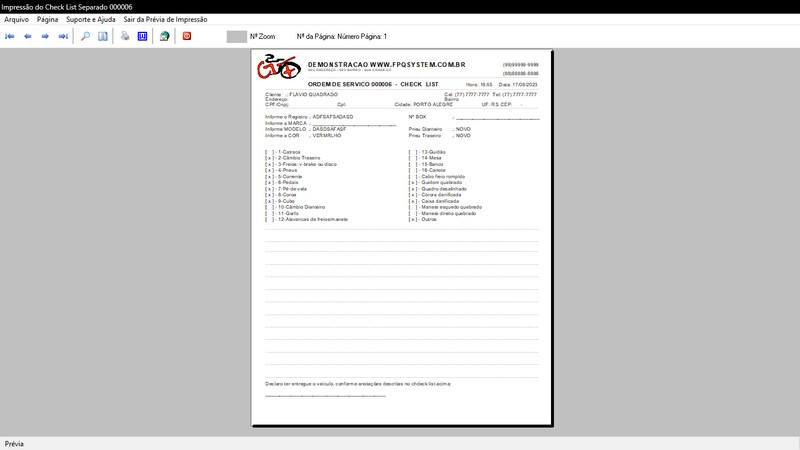Click the Nº Zoom input box

pyautogui.click(x=236, y=36)
